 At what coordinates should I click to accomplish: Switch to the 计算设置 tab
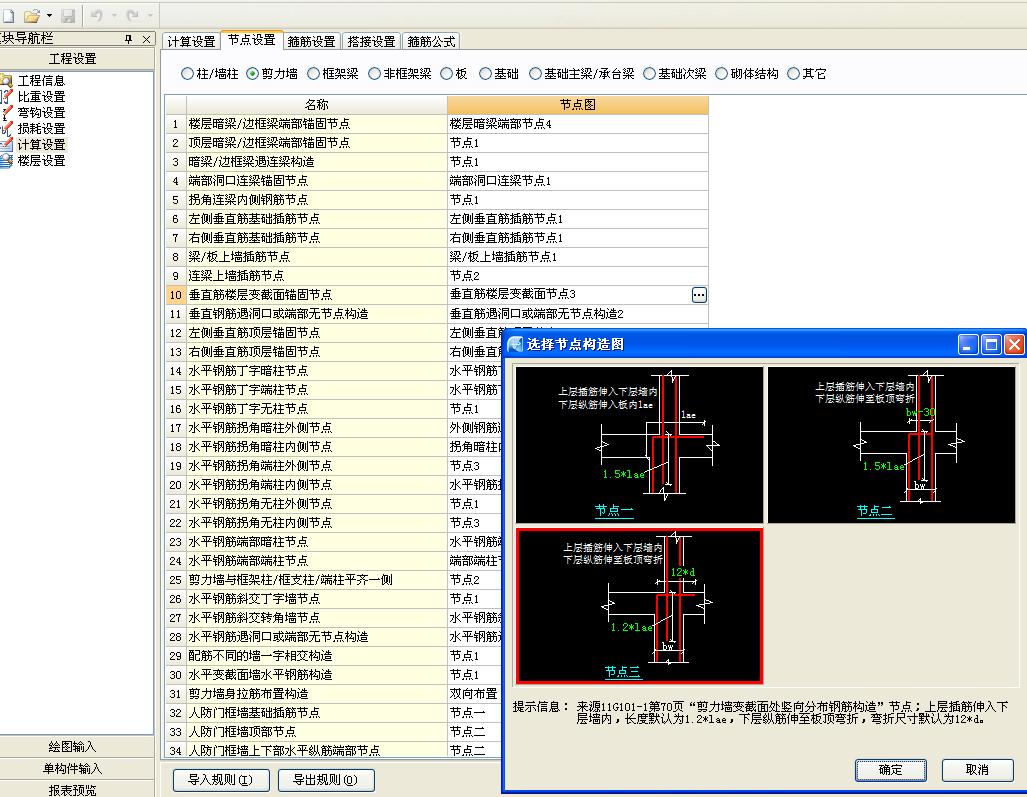coord(191,41)
